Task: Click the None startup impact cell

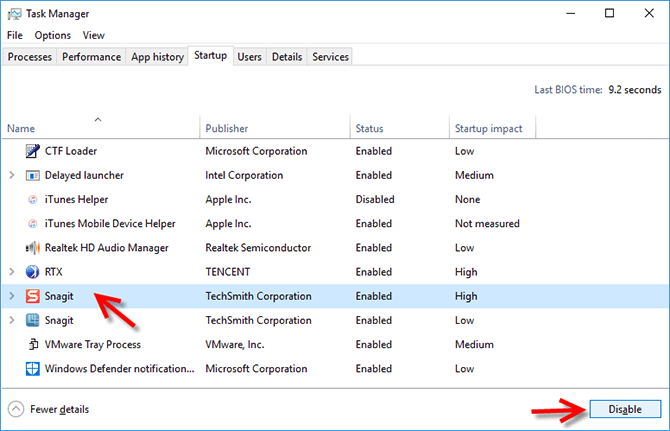Action: point(467,199)
